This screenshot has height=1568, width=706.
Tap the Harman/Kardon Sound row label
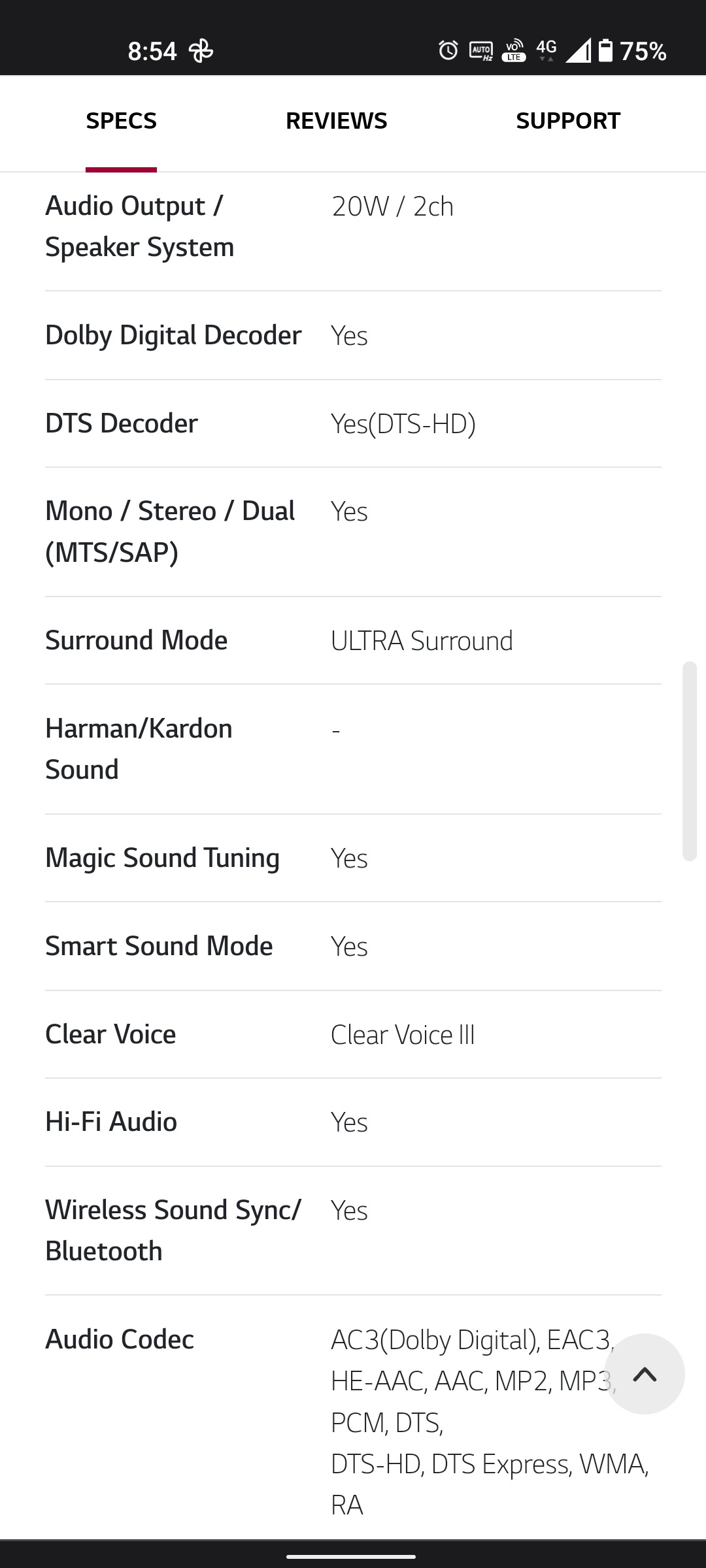point(139,749)
